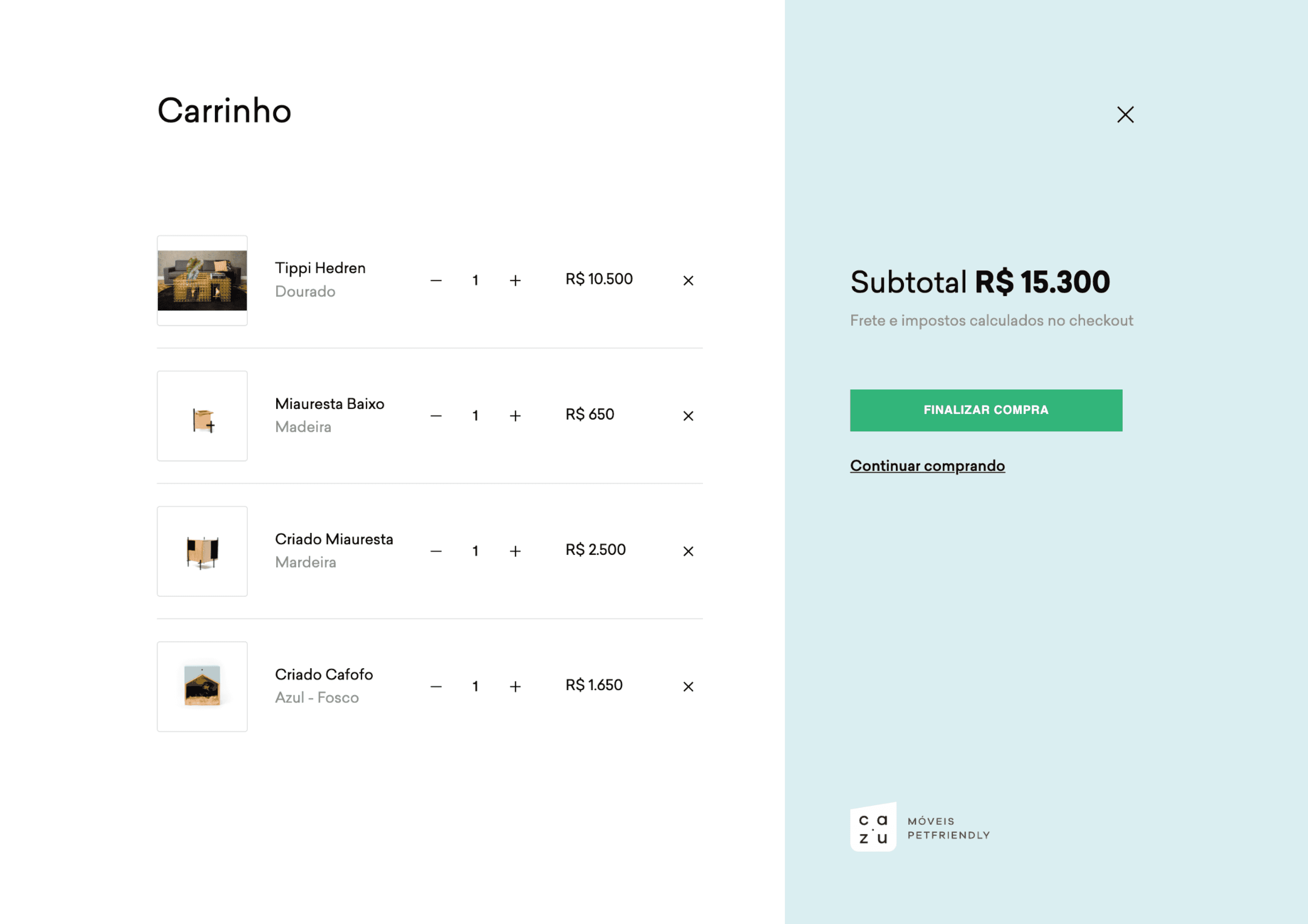Viewport: 1308px width, 924px height.
Task: Decrease Criado Cafofo quantity
Action: click(436, 687)
